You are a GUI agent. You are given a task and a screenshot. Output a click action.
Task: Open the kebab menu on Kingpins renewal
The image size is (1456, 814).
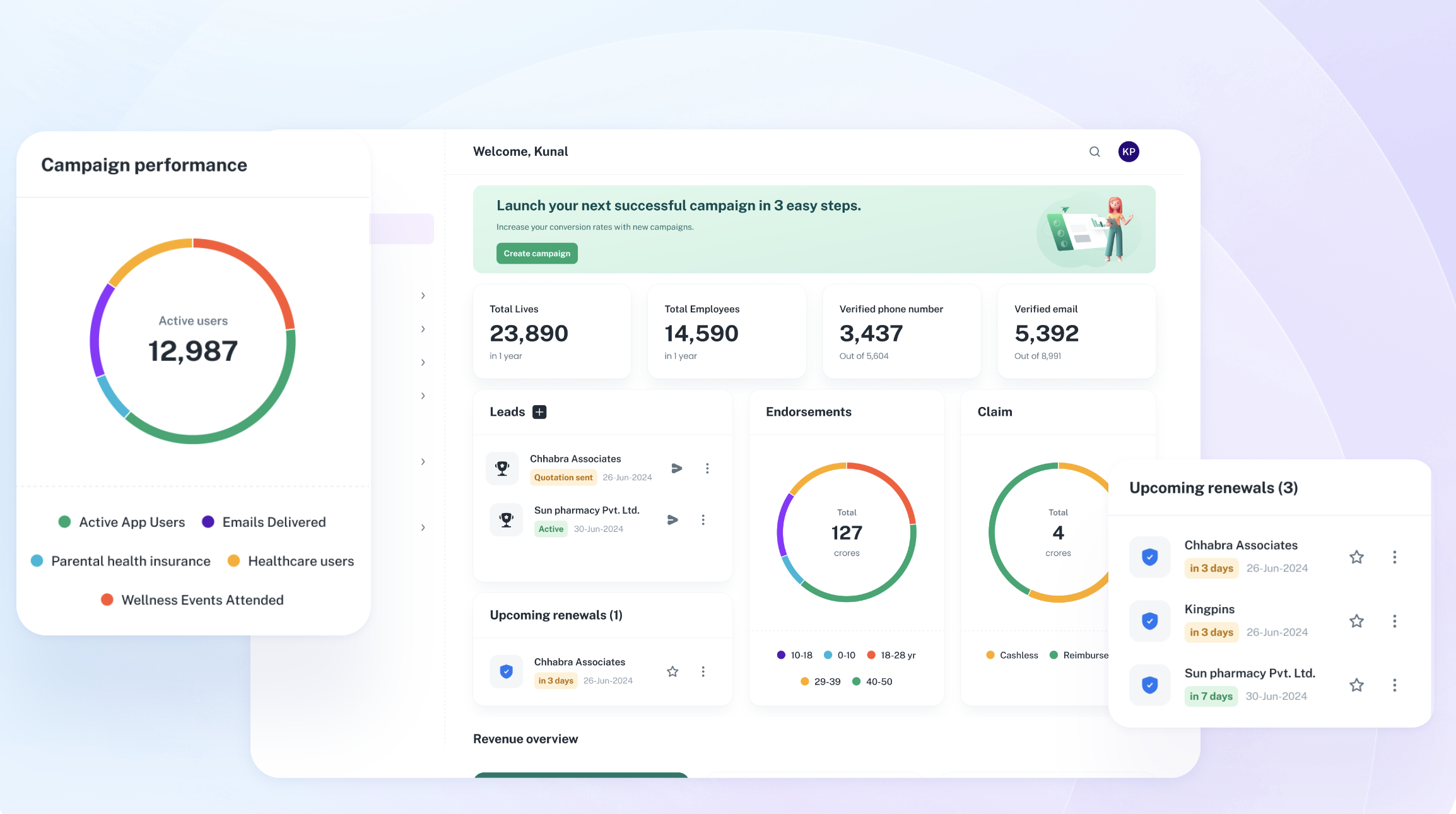[x=1395, y=621]
